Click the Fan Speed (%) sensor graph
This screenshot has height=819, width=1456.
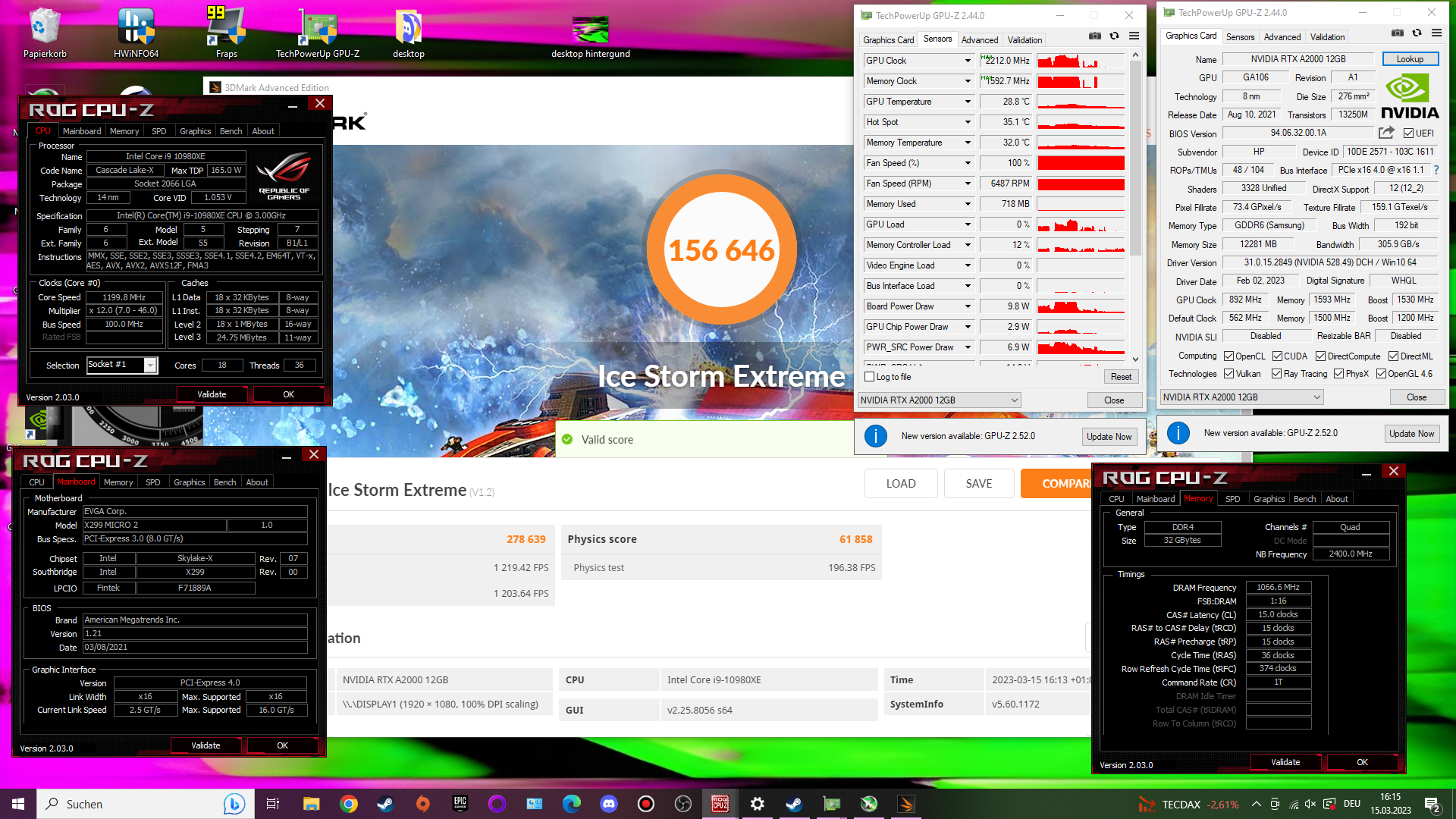point(1081,163)
